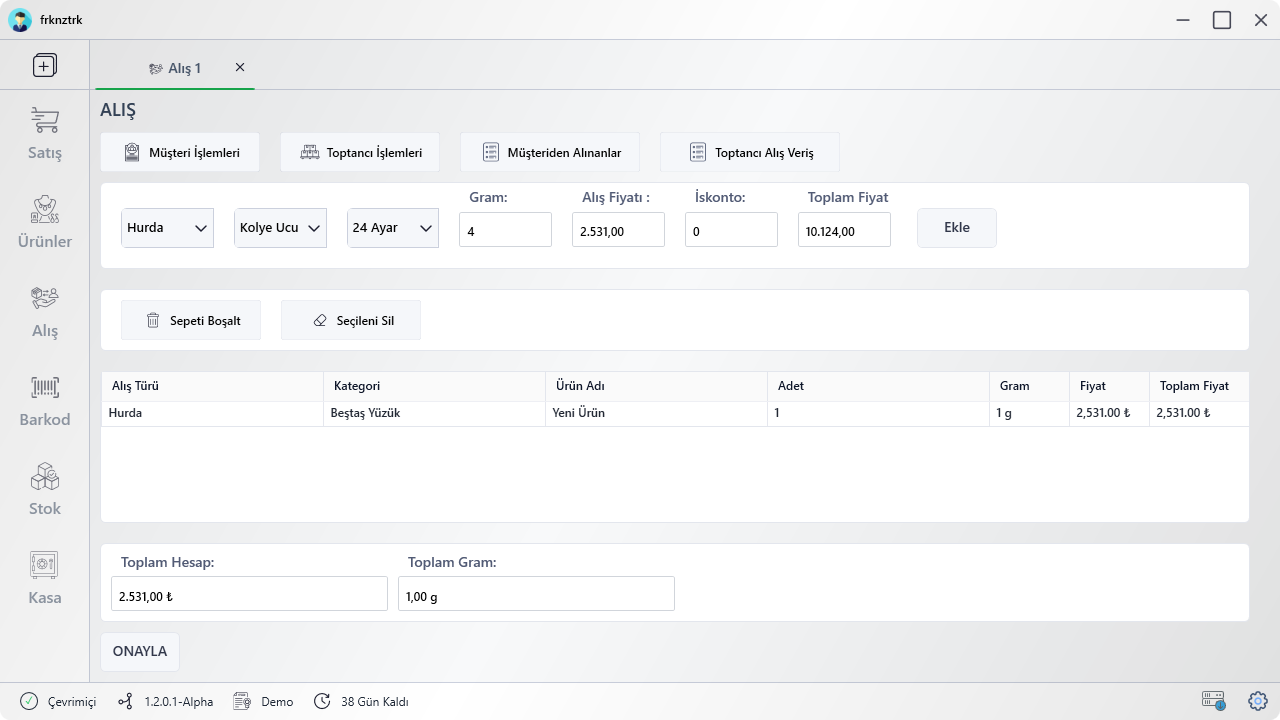Sort by Kategori column header

434,386
